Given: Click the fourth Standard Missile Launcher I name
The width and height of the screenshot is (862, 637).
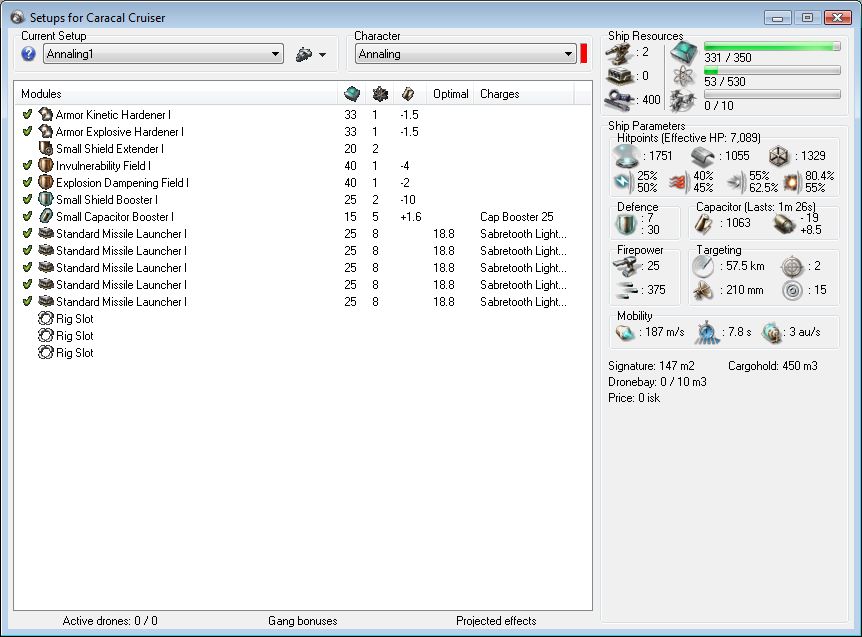Looking at the screenshot, I should [x=121, y=285].
